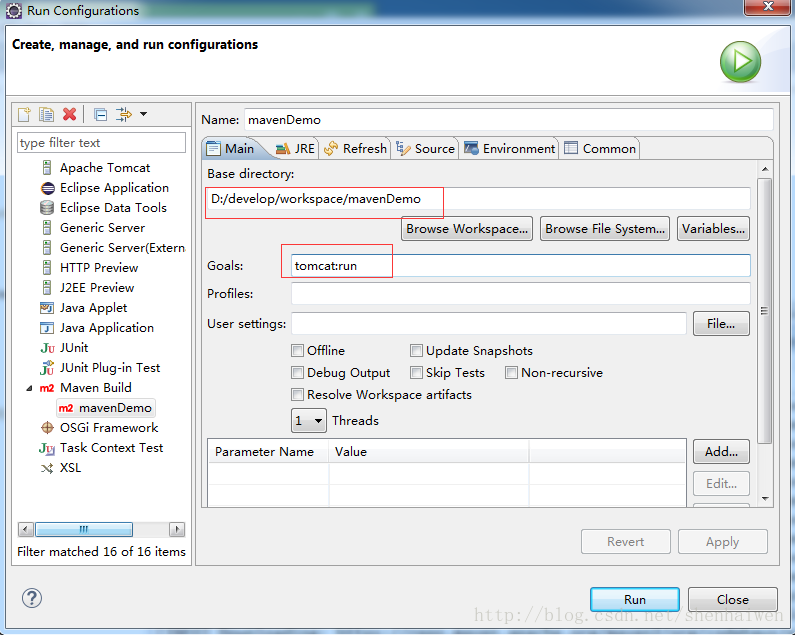Screen dimensions: 795x635
Task: Click the Run button
Action: pyautogui.click(x=635, y=599)
